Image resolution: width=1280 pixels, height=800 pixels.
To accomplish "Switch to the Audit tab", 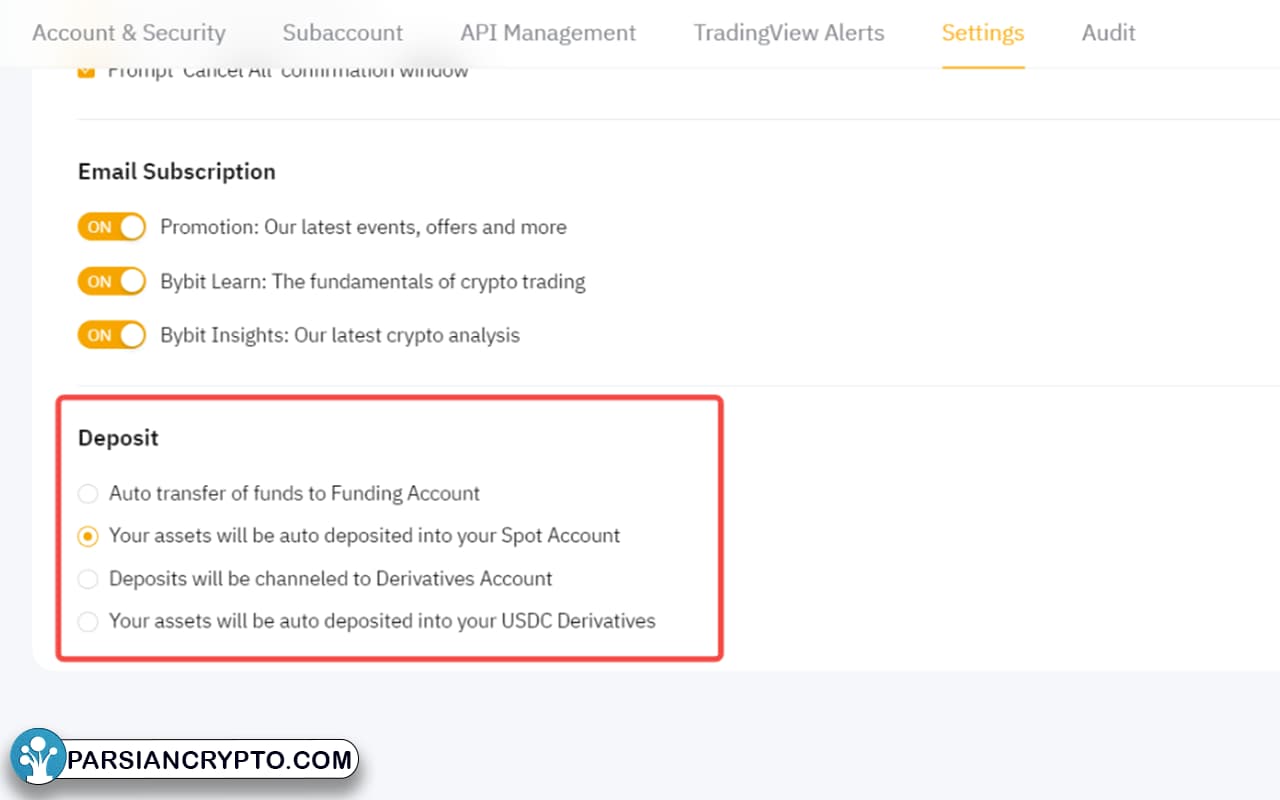I will click(1108, 33).
